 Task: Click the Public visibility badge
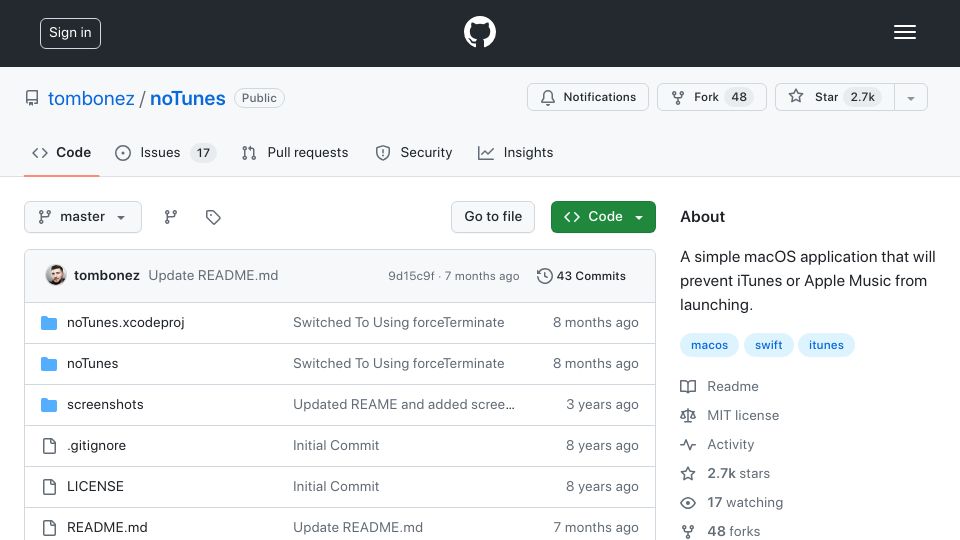(x=259, y=98)
